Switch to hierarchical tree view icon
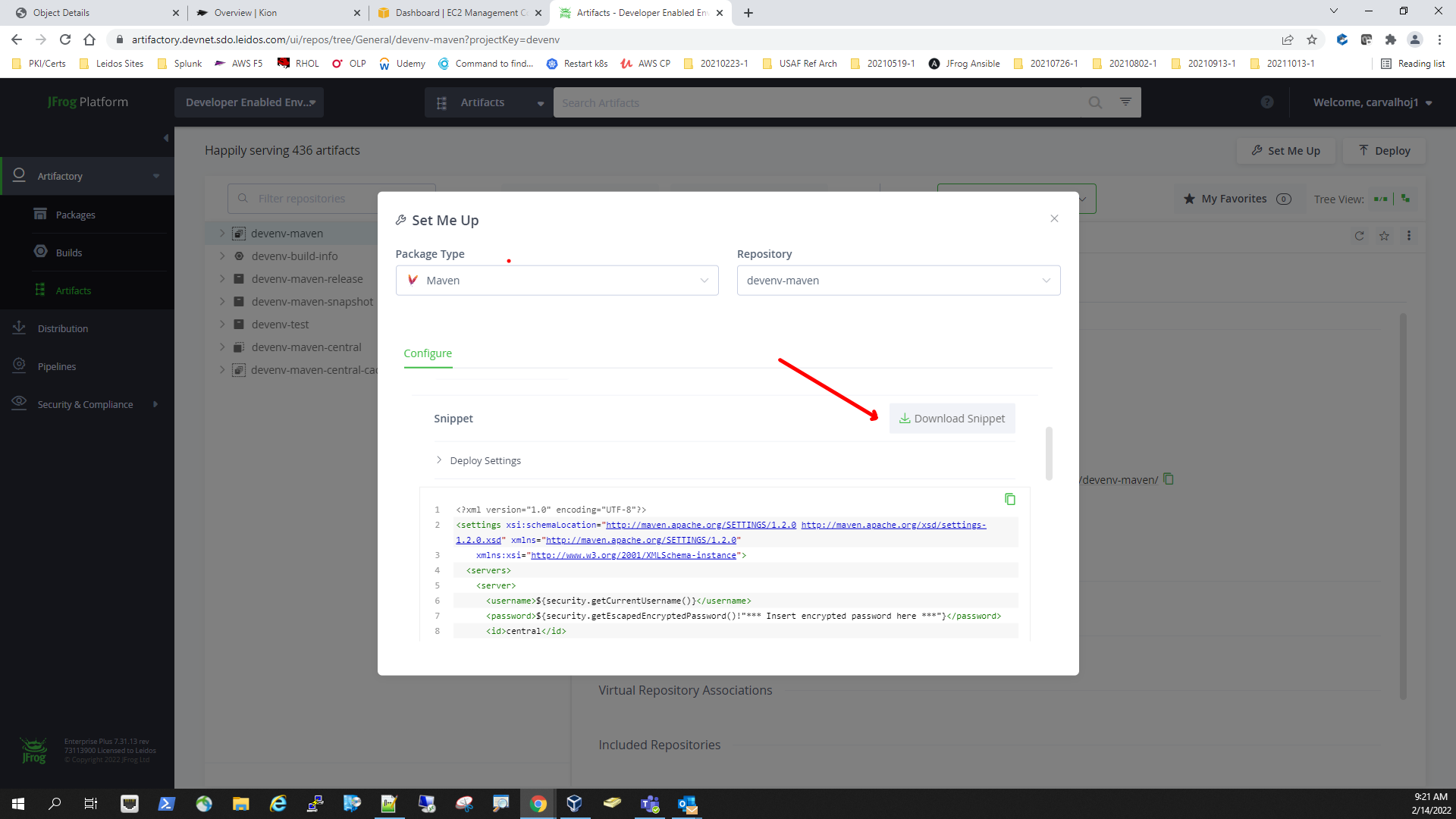The height and width of the screenshot is (819, 1456). (1406, 198)
